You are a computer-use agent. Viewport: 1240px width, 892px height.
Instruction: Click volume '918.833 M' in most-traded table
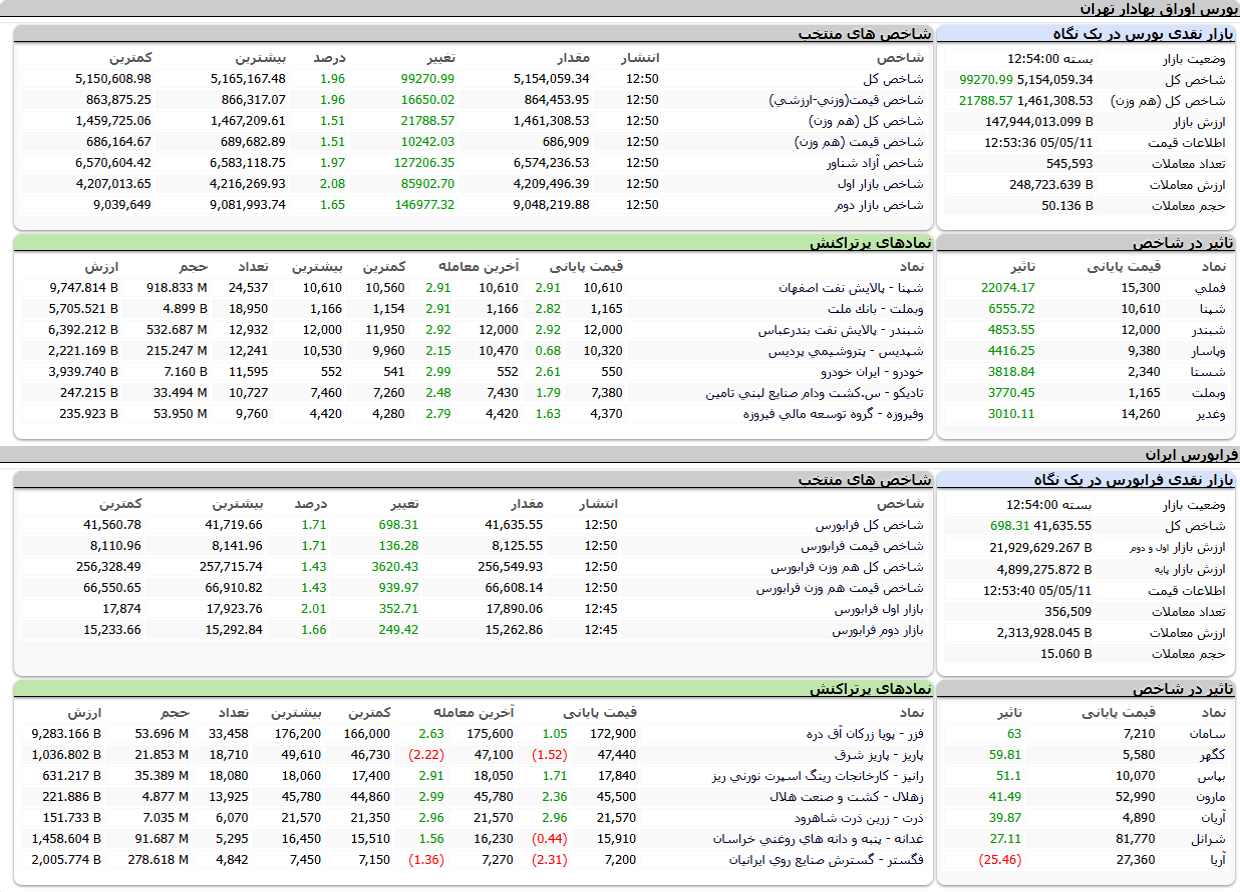[x=177, y=288]
